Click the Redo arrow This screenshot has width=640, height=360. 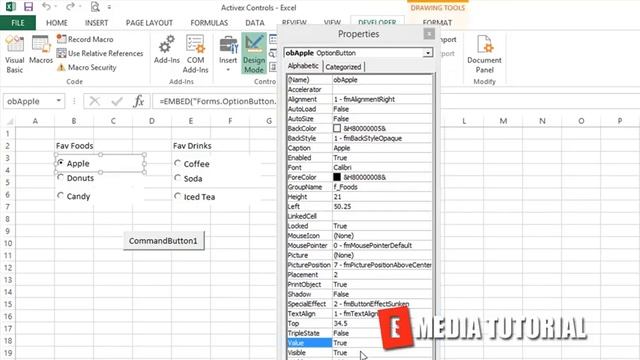[x=70, y=7]
